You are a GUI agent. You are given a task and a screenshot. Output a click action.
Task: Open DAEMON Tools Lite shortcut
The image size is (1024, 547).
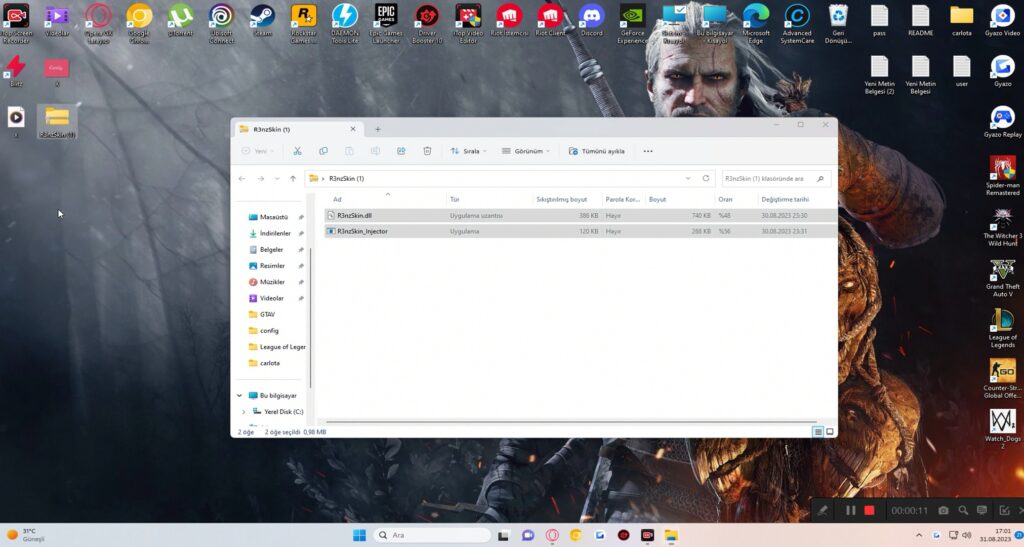tap(345, 23)
